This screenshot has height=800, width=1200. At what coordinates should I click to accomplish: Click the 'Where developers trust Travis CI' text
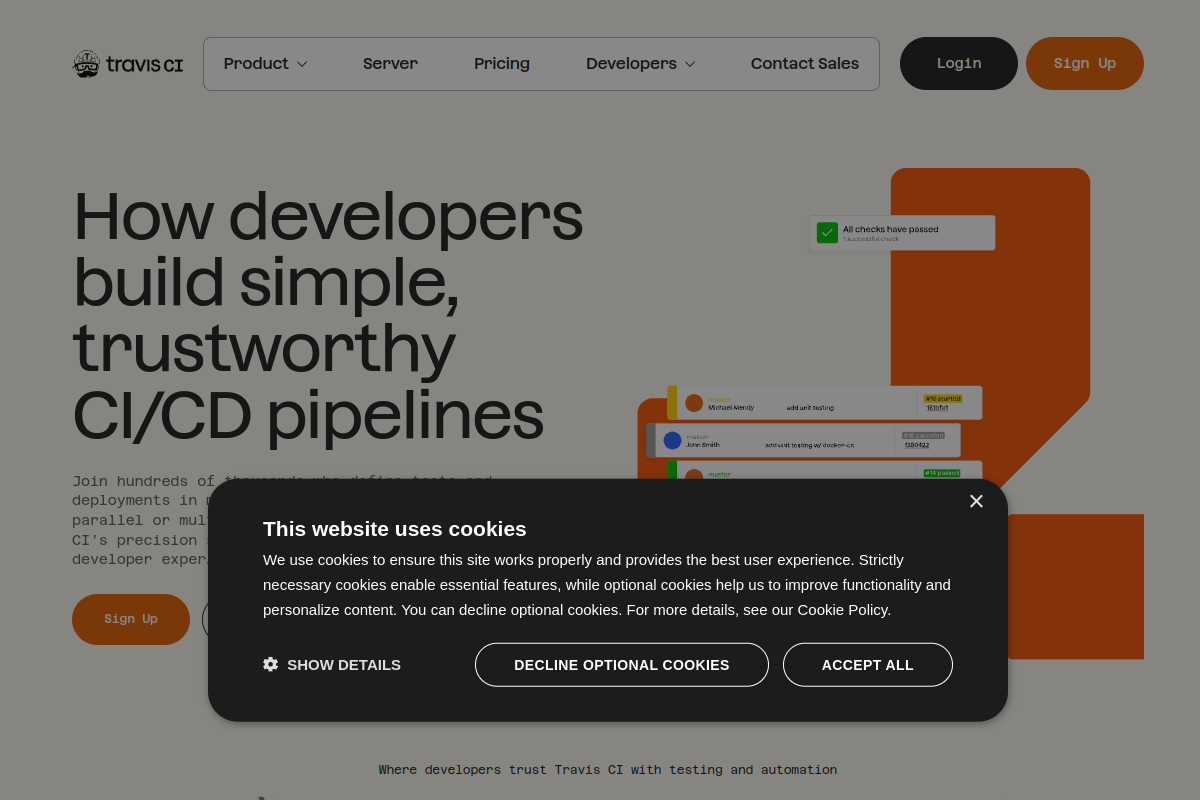tap(608, 769)
